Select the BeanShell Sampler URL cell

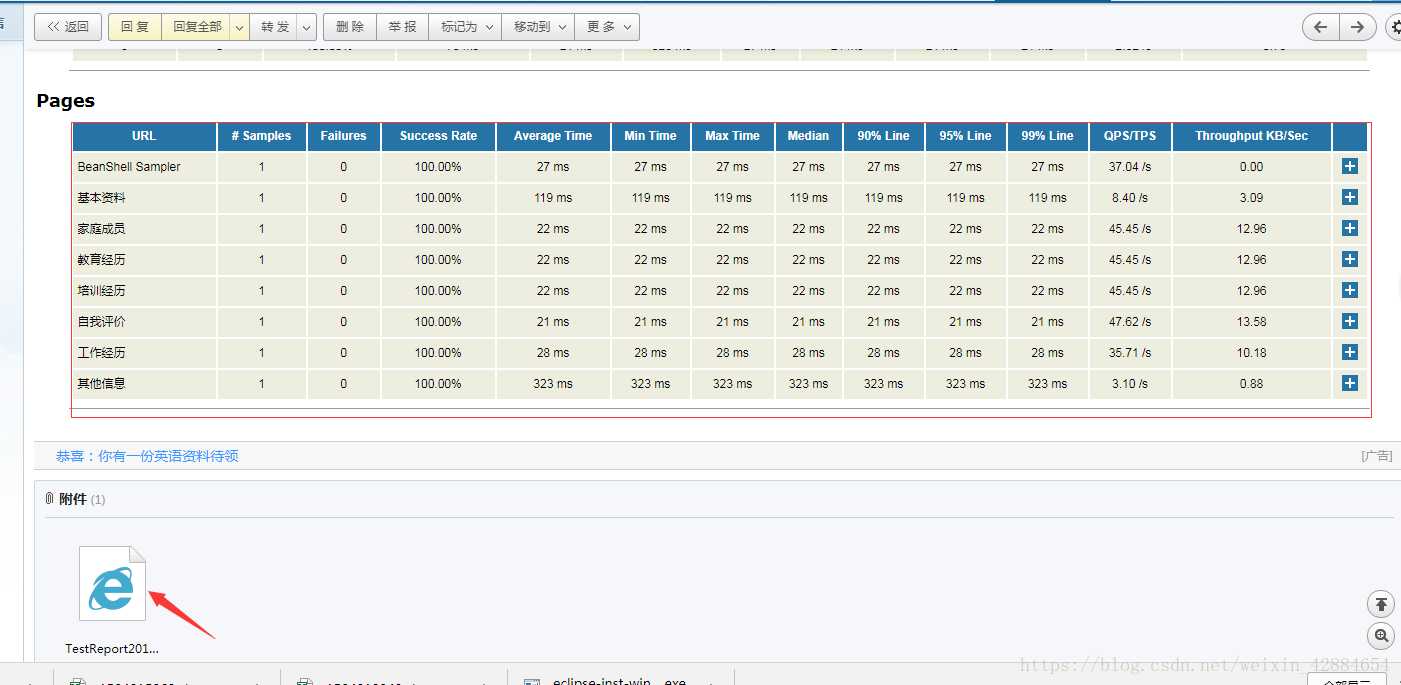coord(144,167)
